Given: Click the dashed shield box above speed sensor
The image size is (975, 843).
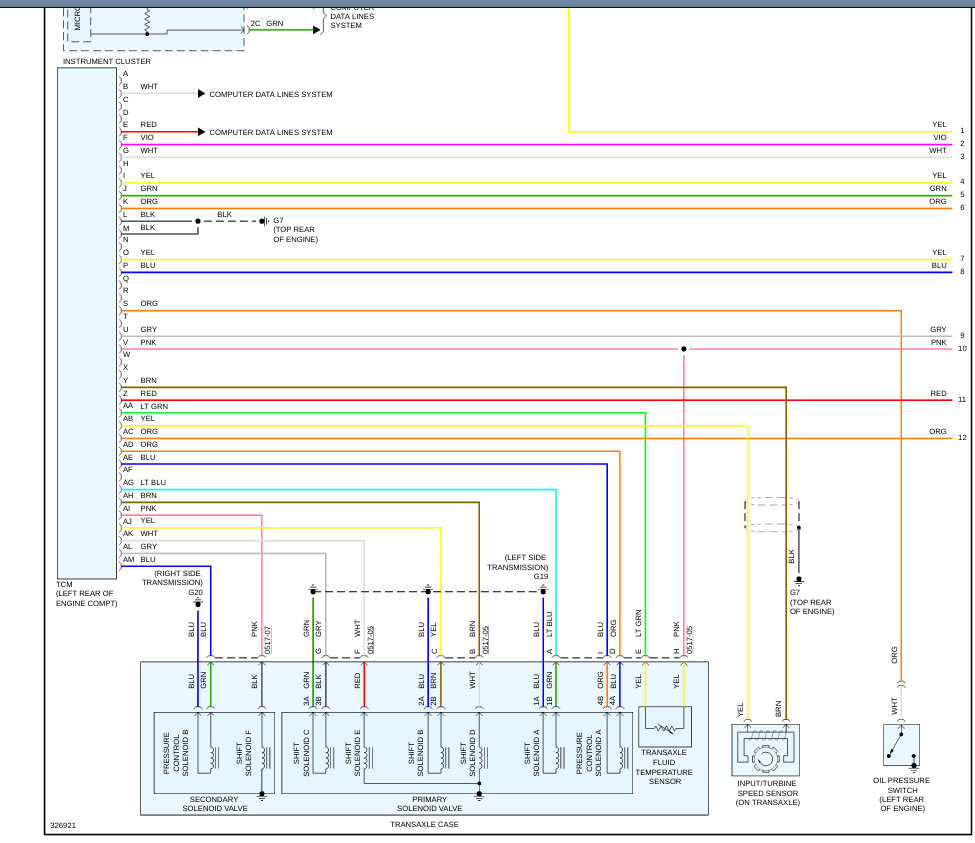Looking at the screenshot, I should (x=771, y=514).
